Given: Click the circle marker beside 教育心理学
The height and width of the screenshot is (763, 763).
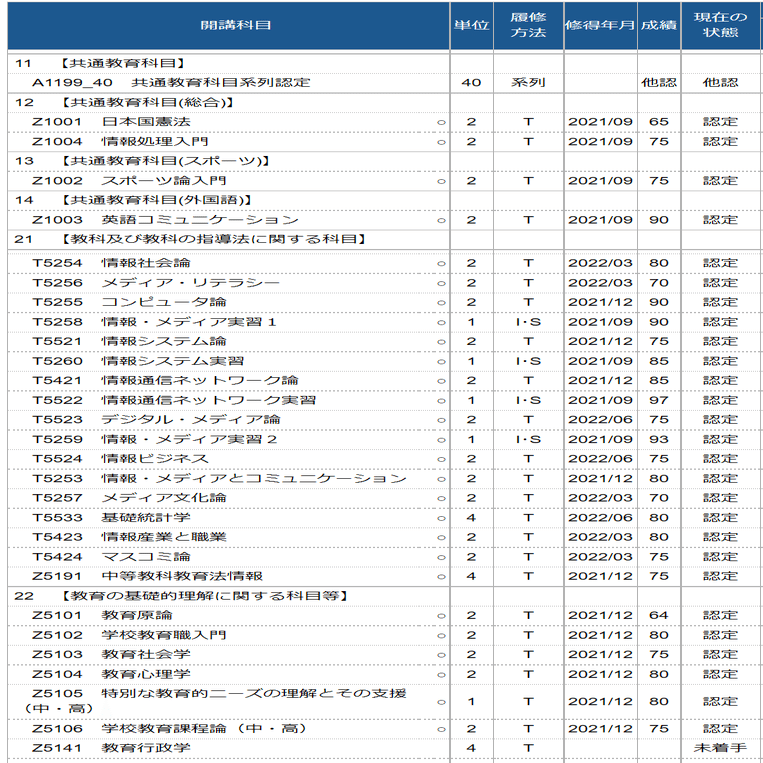Looking at the screenshot, I should (441, 675).
